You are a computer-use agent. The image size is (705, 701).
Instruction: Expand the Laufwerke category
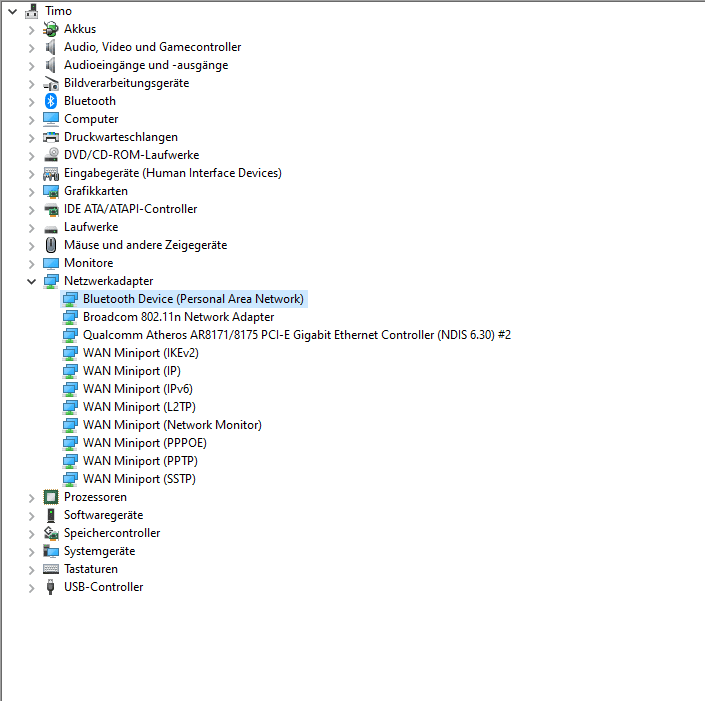coord(31,228)
